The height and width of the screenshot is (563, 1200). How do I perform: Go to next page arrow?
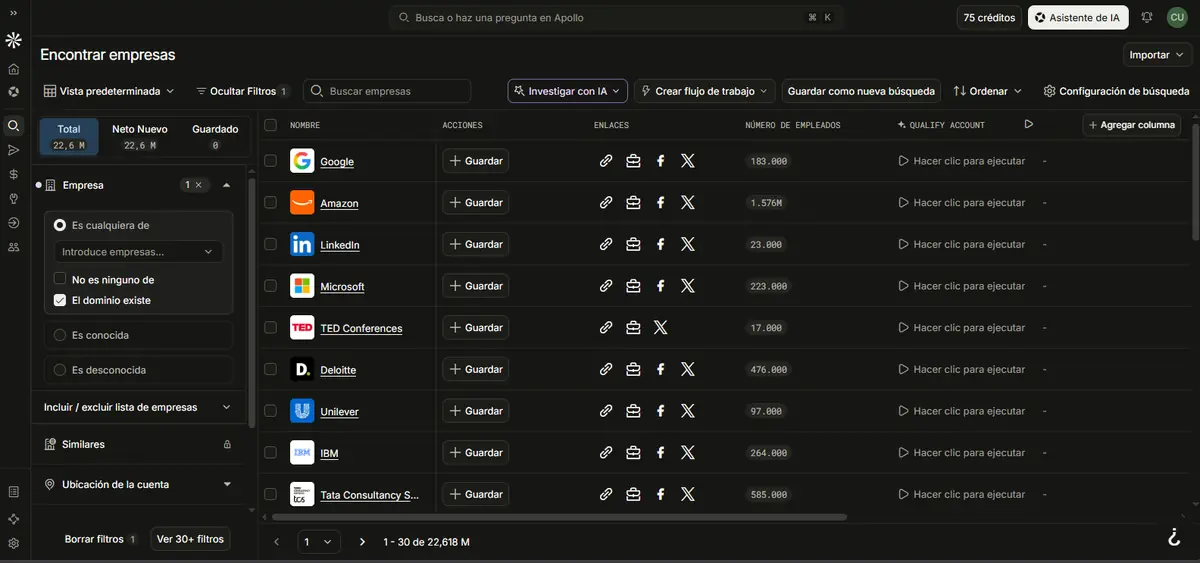[x=362, y=541]
